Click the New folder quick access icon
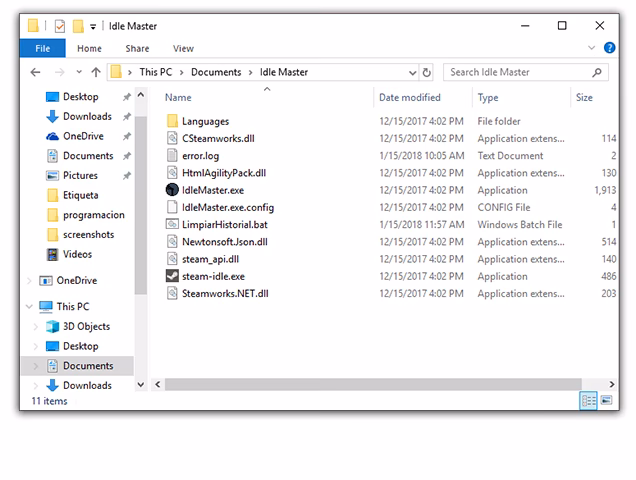 (x=78, y=26)
